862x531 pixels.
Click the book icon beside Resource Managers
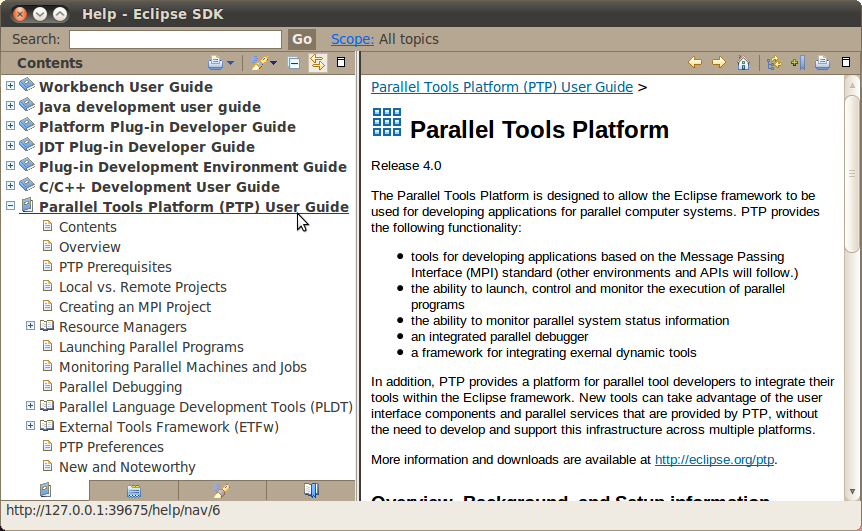click(47, 326)
